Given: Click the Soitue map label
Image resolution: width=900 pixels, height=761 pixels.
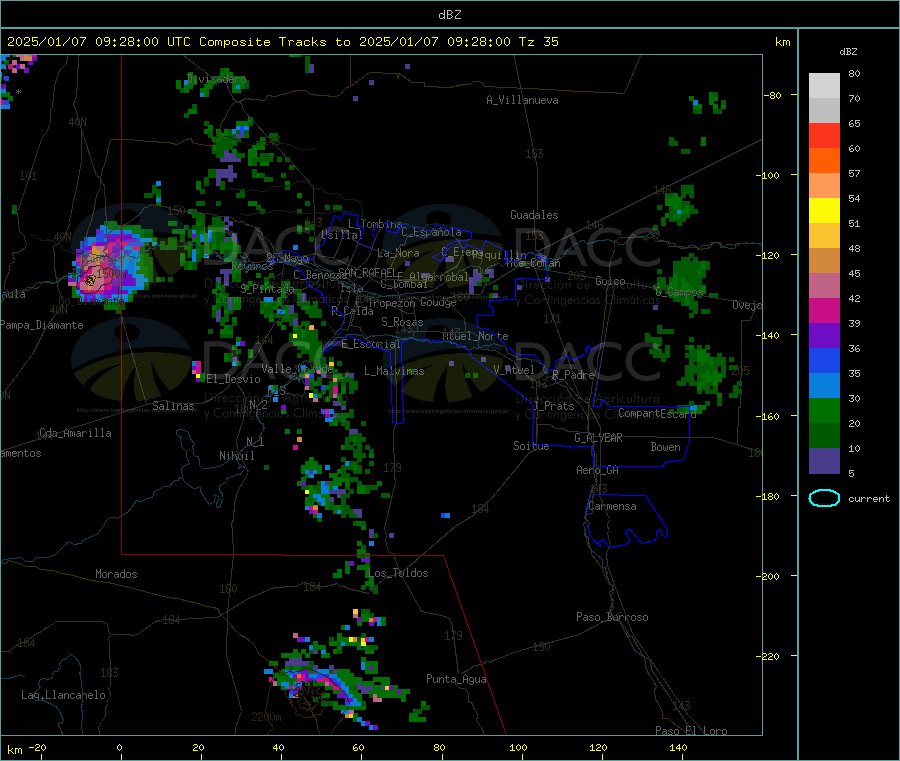Looking at the screenshot, I should (531, 446).
